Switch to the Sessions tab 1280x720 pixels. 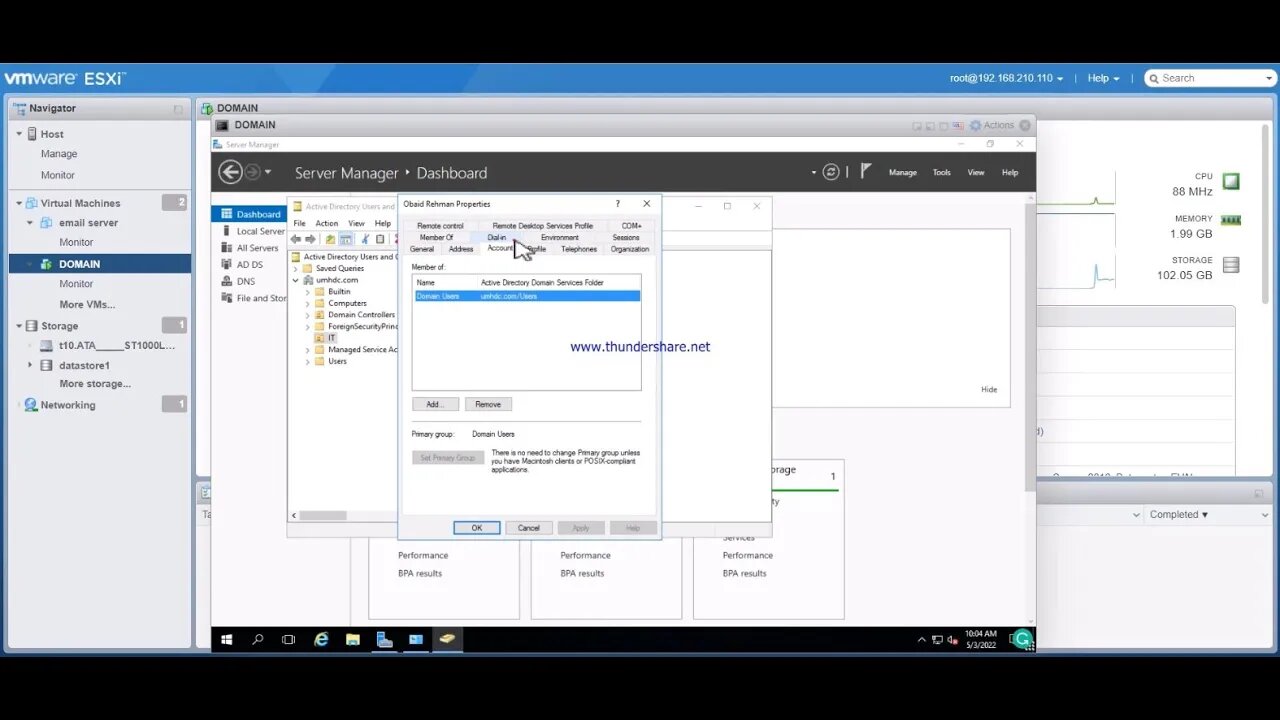pyautogui.click(x=626, y=237)
